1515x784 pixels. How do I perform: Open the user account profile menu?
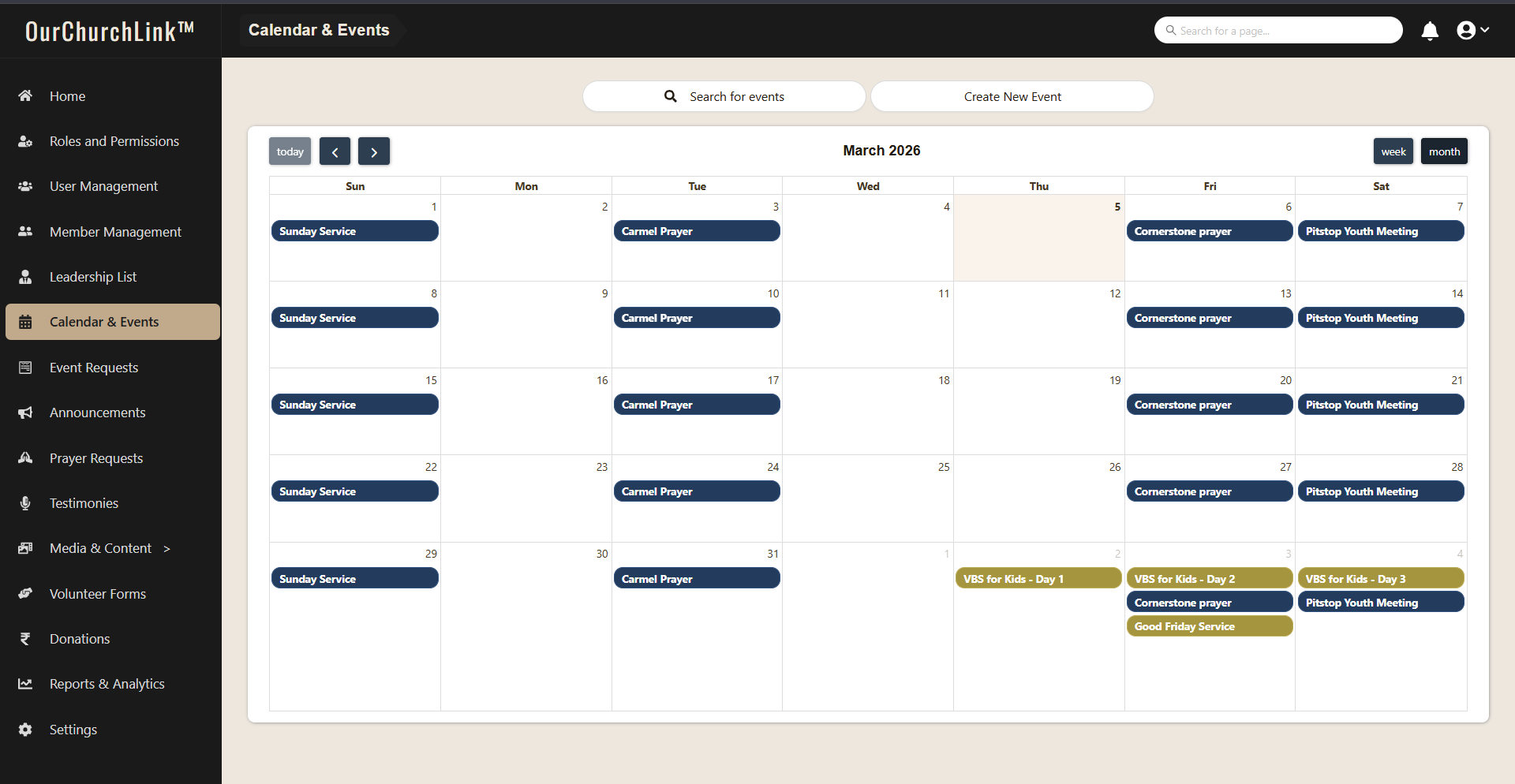pos(1472,31)
